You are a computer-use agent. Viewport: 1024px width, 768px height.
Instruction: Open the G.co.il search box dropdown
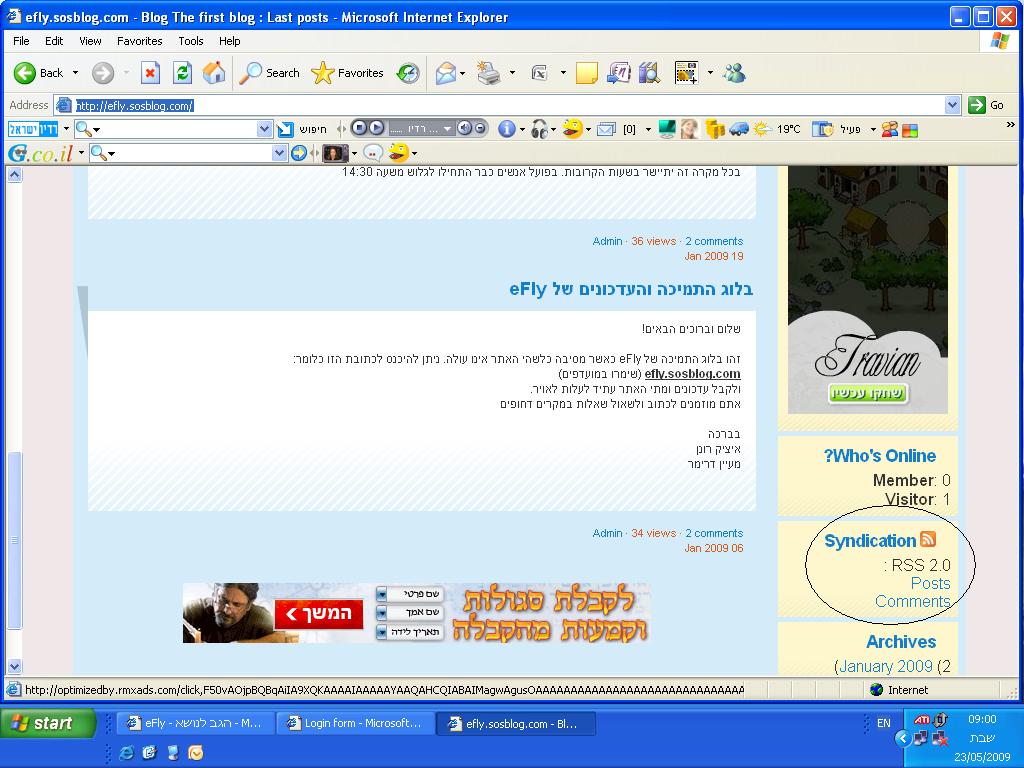click(279, 153)
